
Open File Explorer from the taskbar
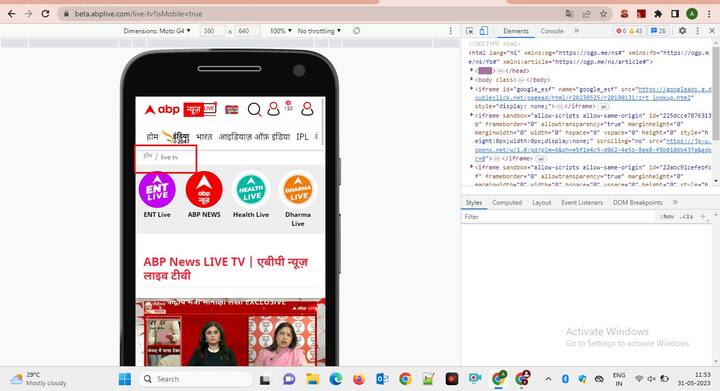(313, 379)
